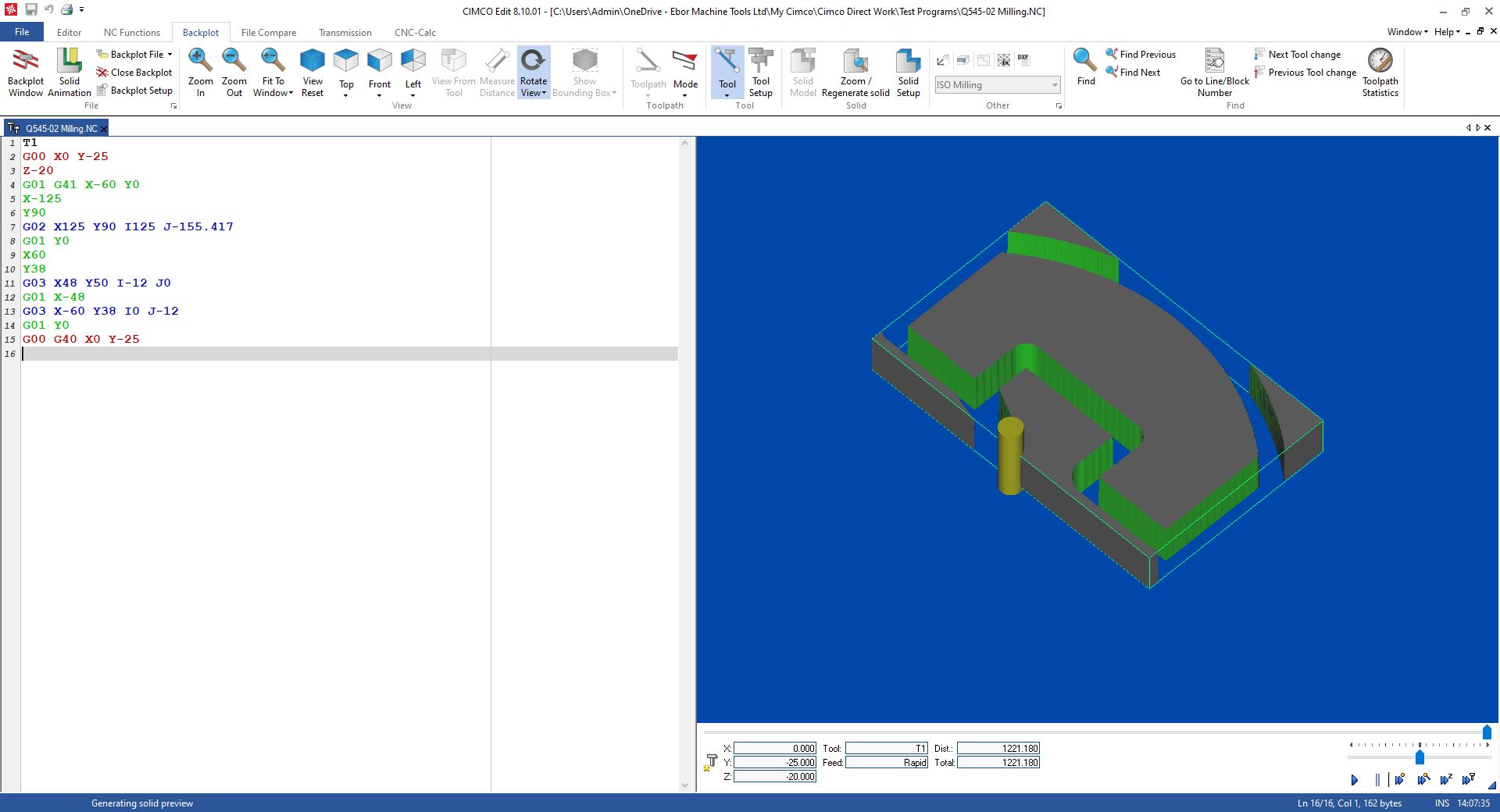Click the backplot progress slider handle
This screenshot has width=1500, height=812.
(x=1487, y=732)
